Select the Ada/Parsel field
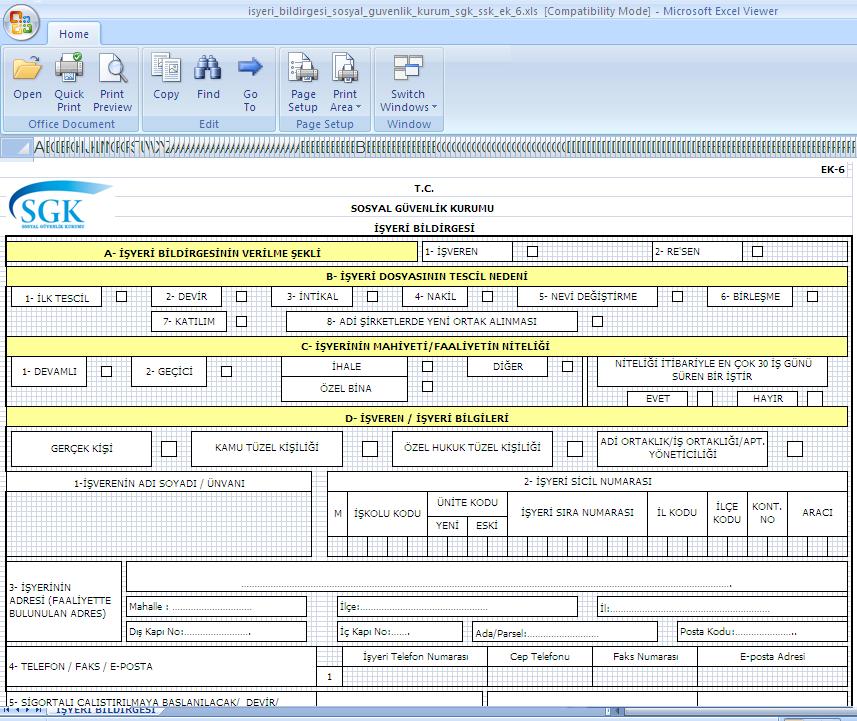 pos(565,631)
